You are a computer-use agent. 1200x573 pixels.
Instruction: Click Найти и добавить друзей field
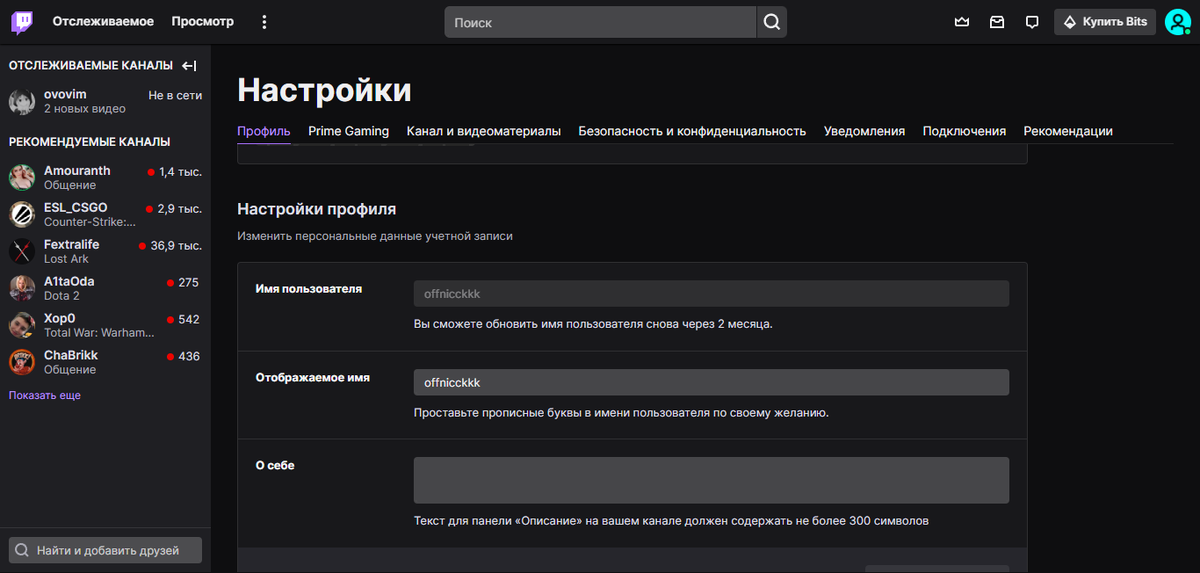point(105,550)
